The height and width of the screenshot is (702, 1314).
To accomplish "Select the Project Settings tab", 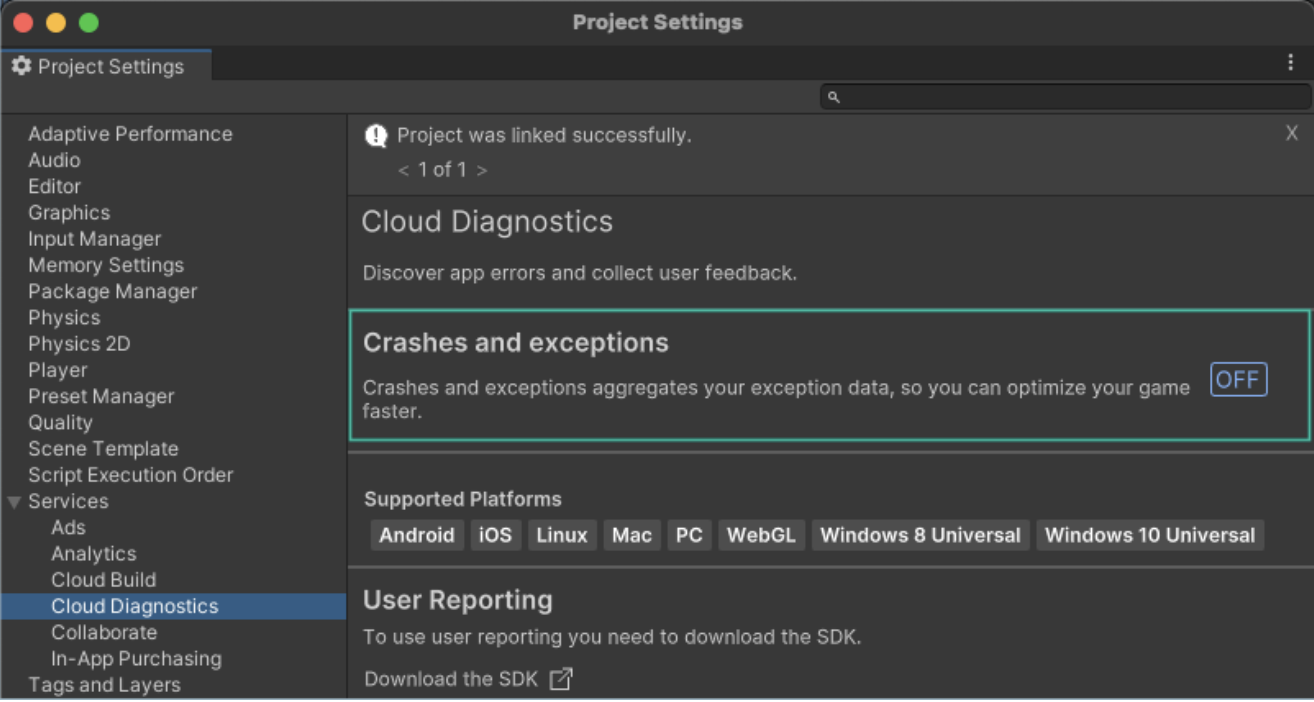I will tap(108, 67).
